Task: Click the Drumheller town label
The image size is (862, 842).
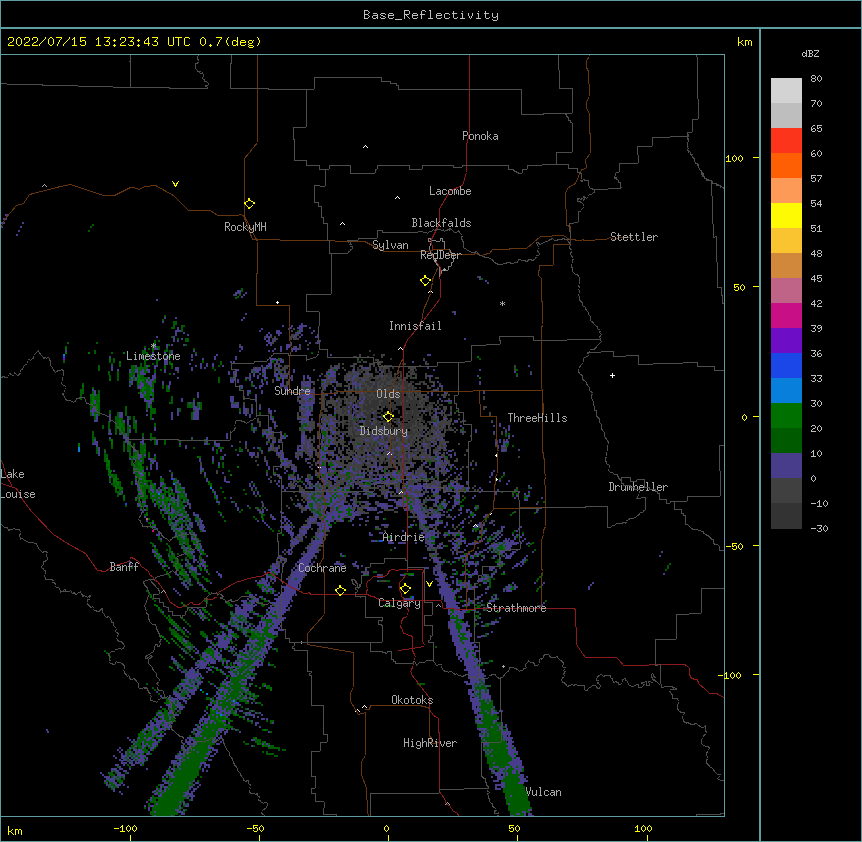Action: tap(638, 487)
